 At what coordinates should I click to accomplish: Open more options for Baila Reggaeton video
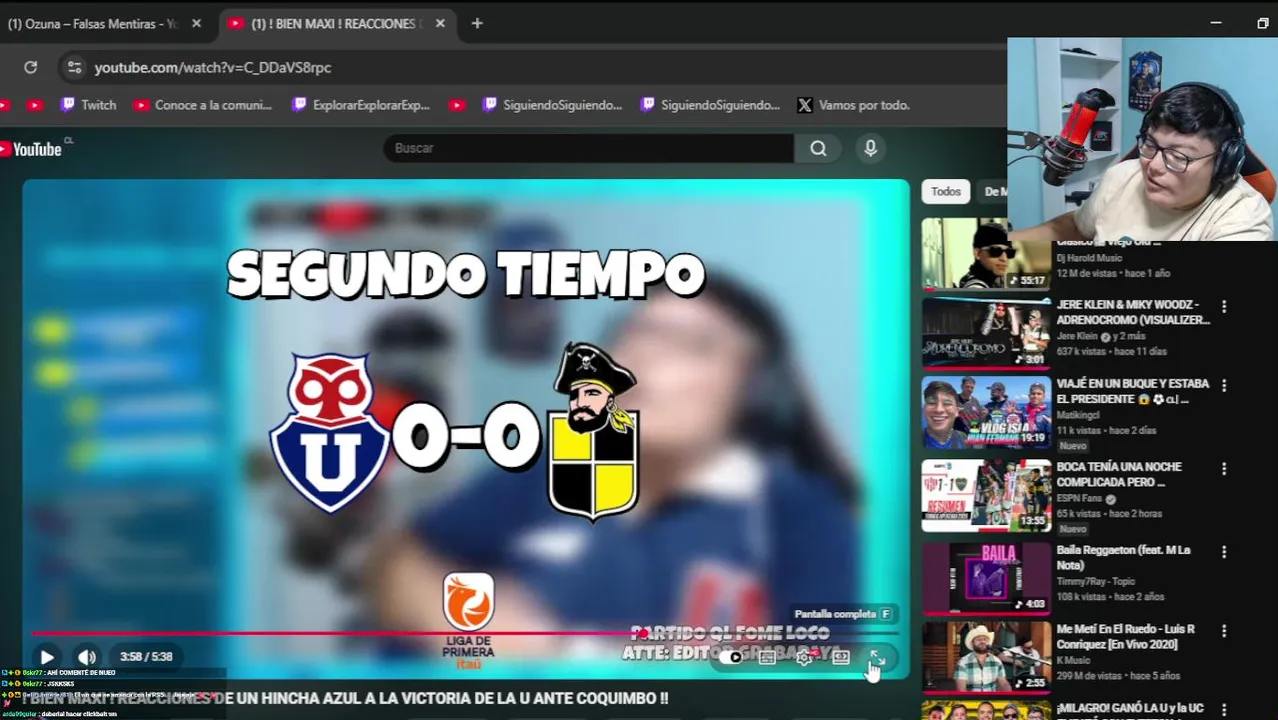click(x=1224, y=552)
